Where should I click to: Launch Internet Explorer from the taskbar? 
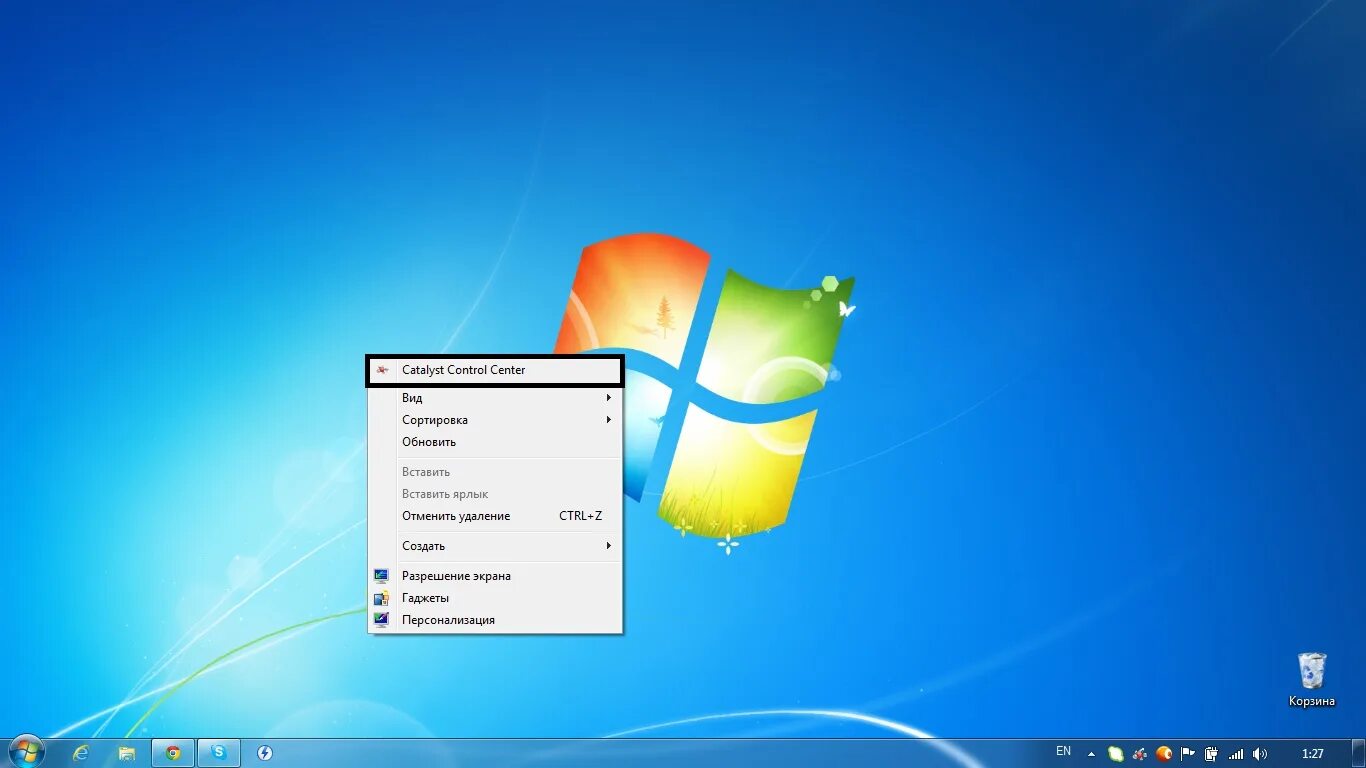(81, 753)
